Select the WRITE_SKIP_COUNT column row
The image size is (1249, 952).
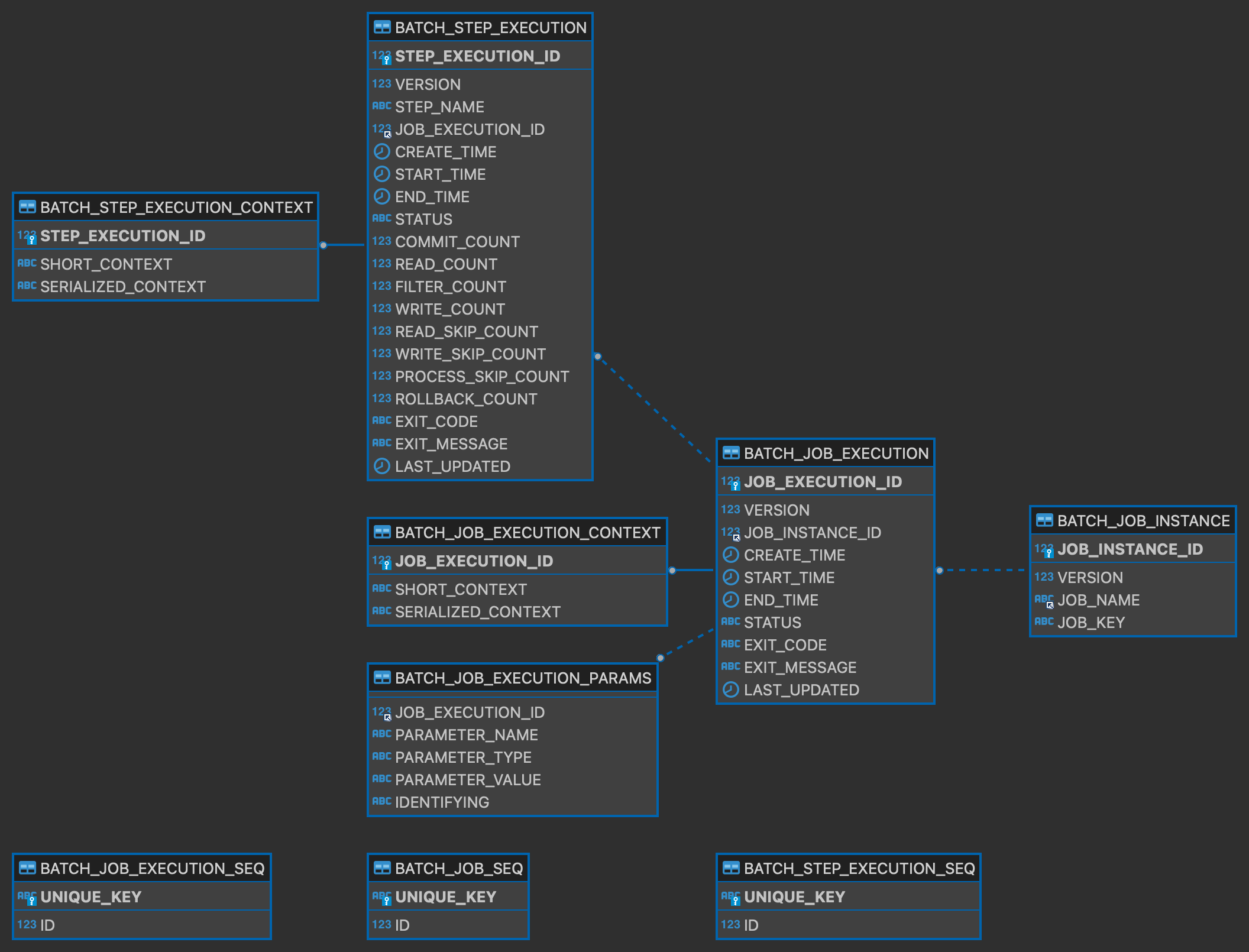[x=470, y=354]
